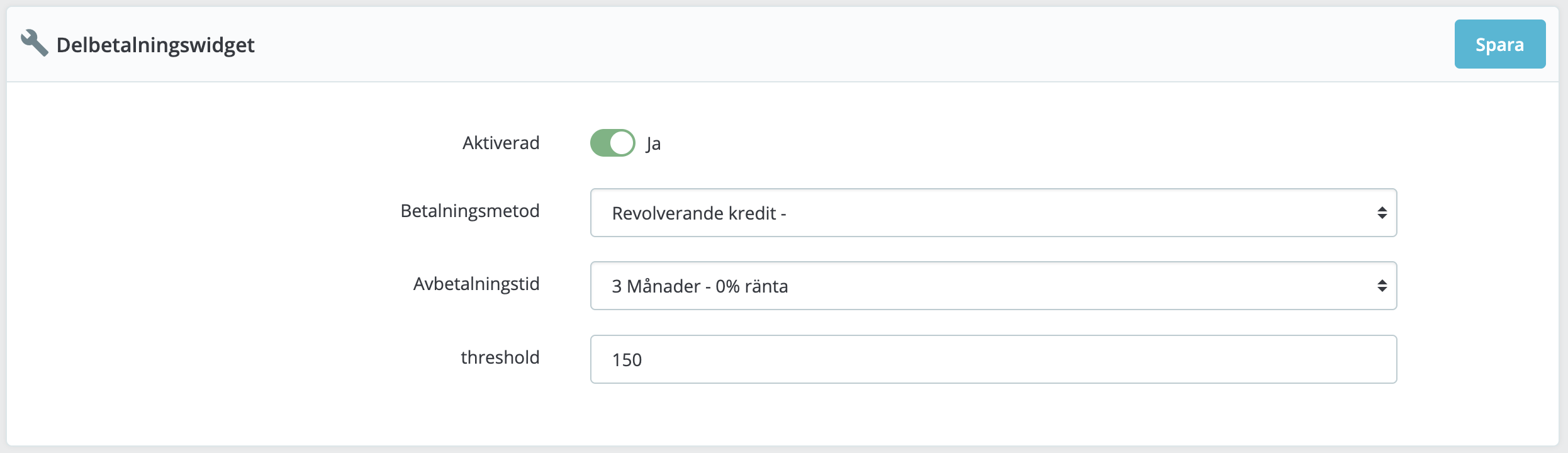Click the threshold label
Screen dimensions: 1568x453
coord(500,357)
